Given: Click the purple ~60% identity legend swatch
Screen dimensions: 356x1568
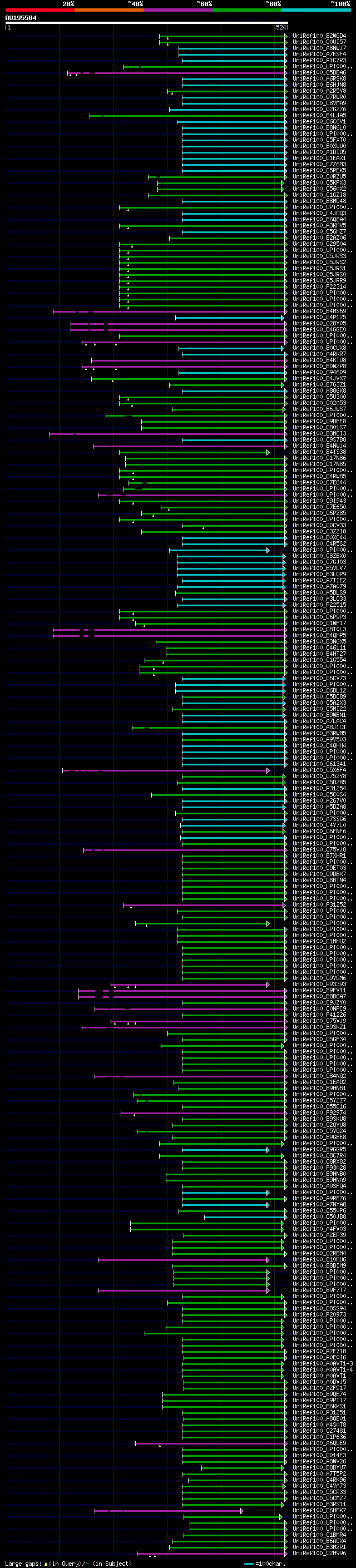Looking at the screenshot, I should point(179,10).
